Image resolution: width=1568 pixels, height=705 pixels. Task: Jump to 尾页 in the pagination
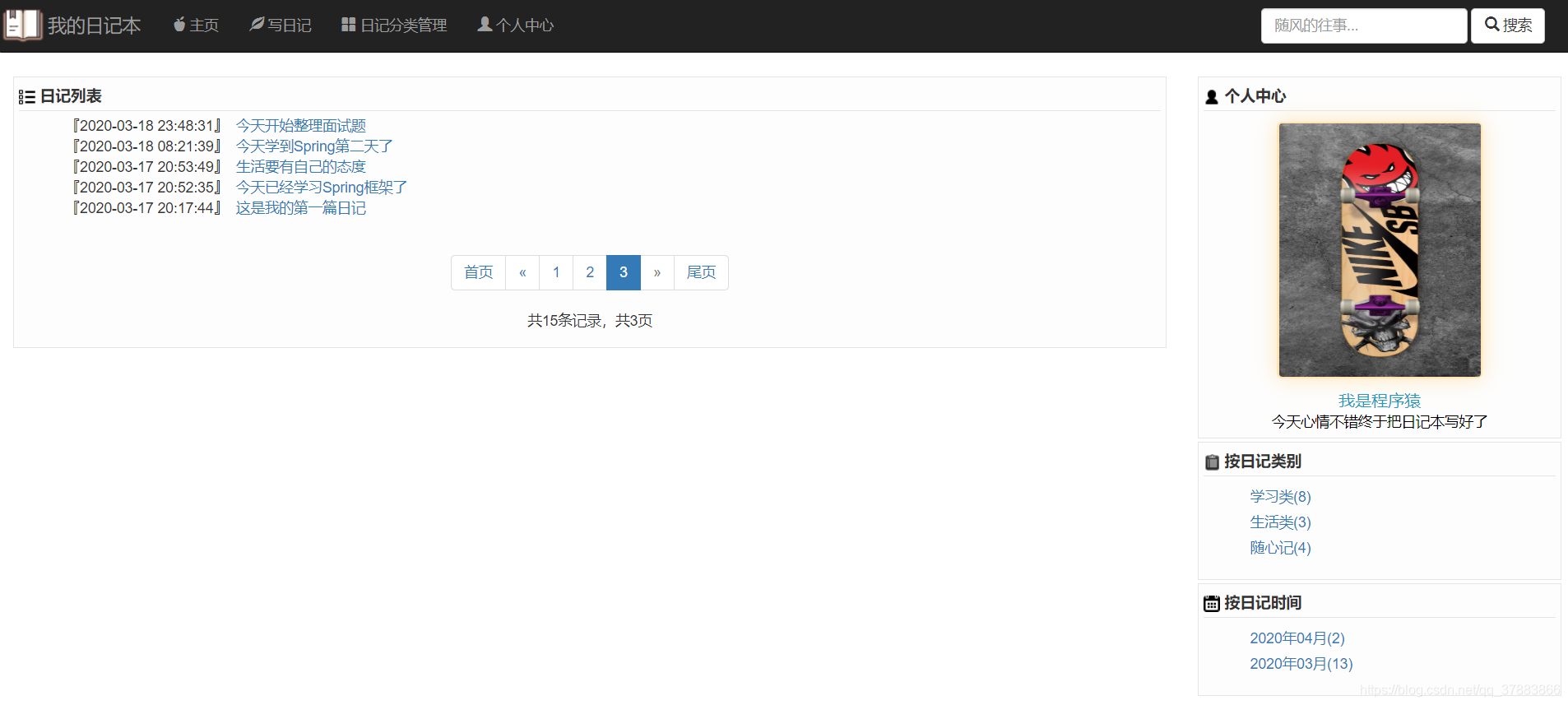701,272
